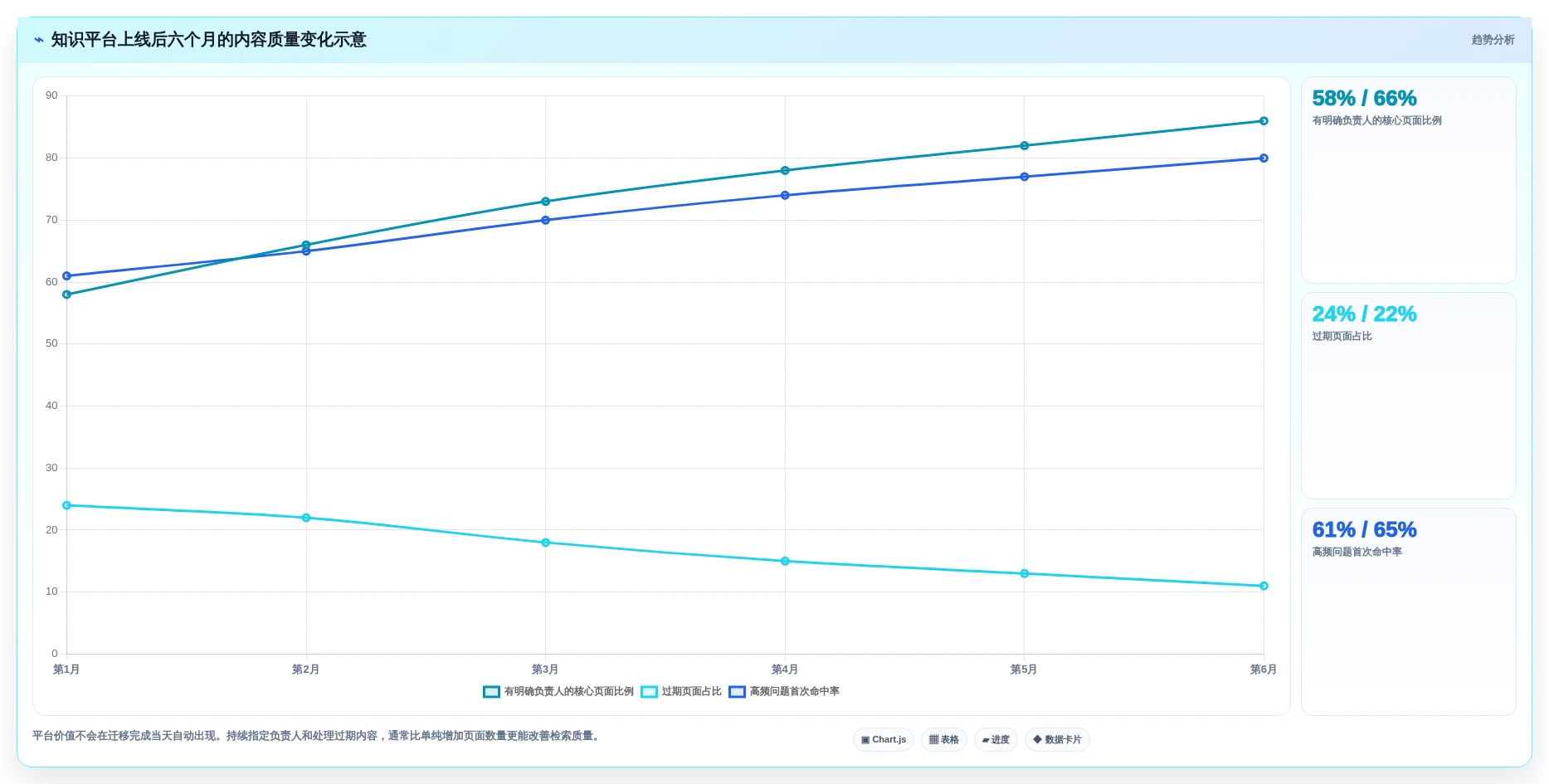
Task: Click the 第6月 point at 86
Action: coord(1264,121)
